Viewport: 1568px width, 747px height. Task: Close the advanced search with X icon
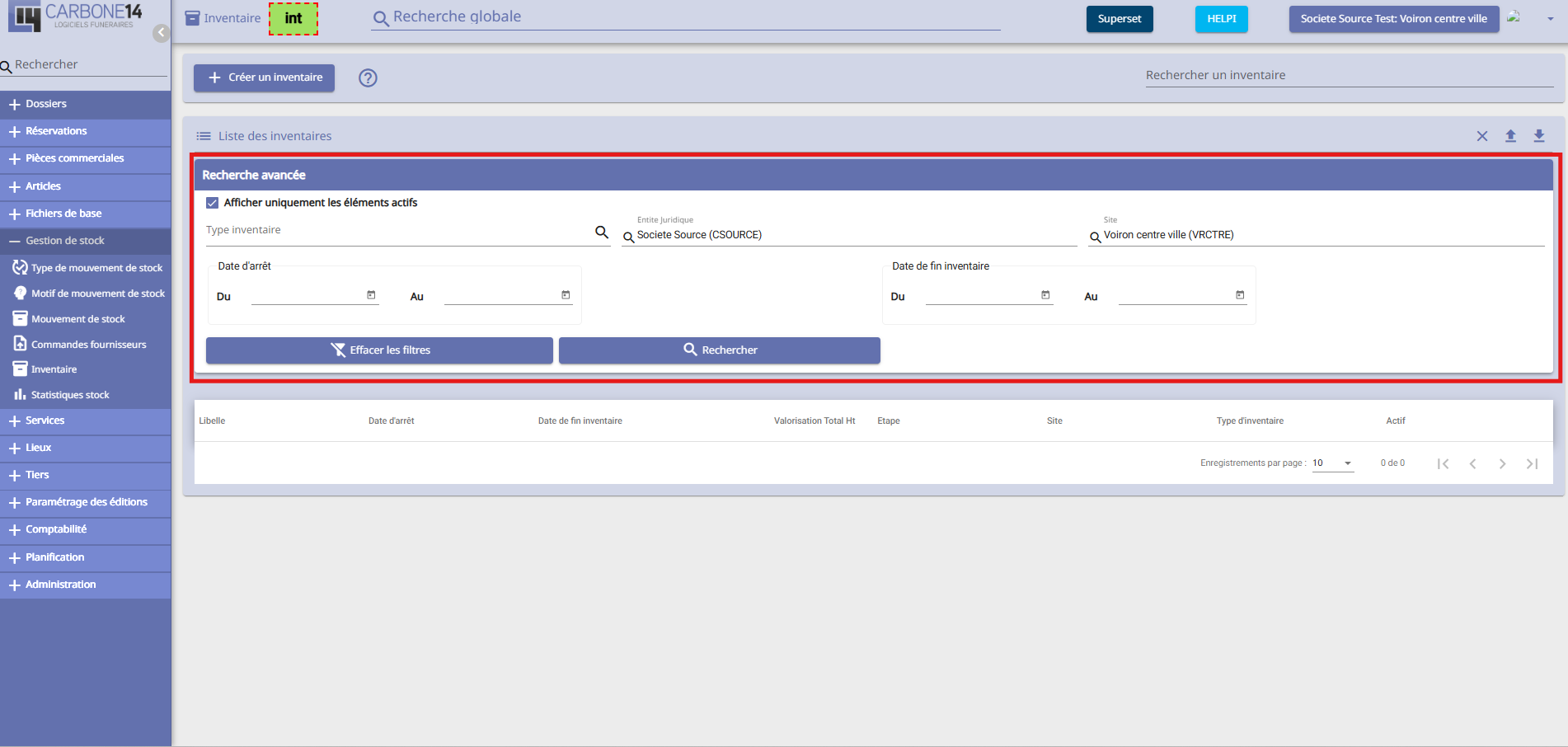[1482, 136]
